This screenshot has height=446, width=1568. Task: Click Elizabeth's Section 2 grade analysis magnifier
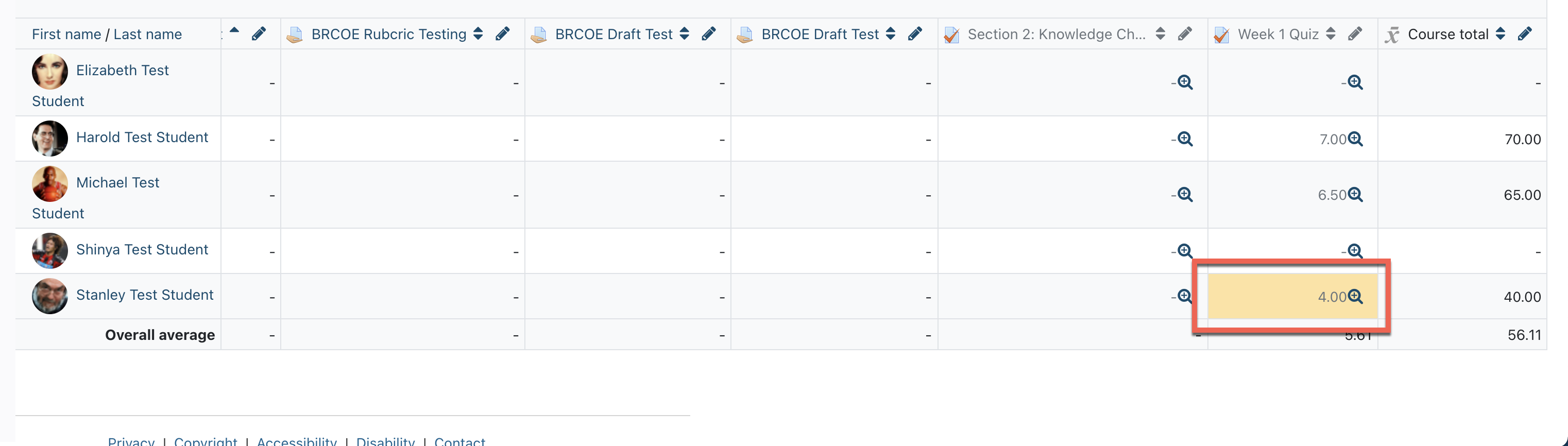point(1185,82)
